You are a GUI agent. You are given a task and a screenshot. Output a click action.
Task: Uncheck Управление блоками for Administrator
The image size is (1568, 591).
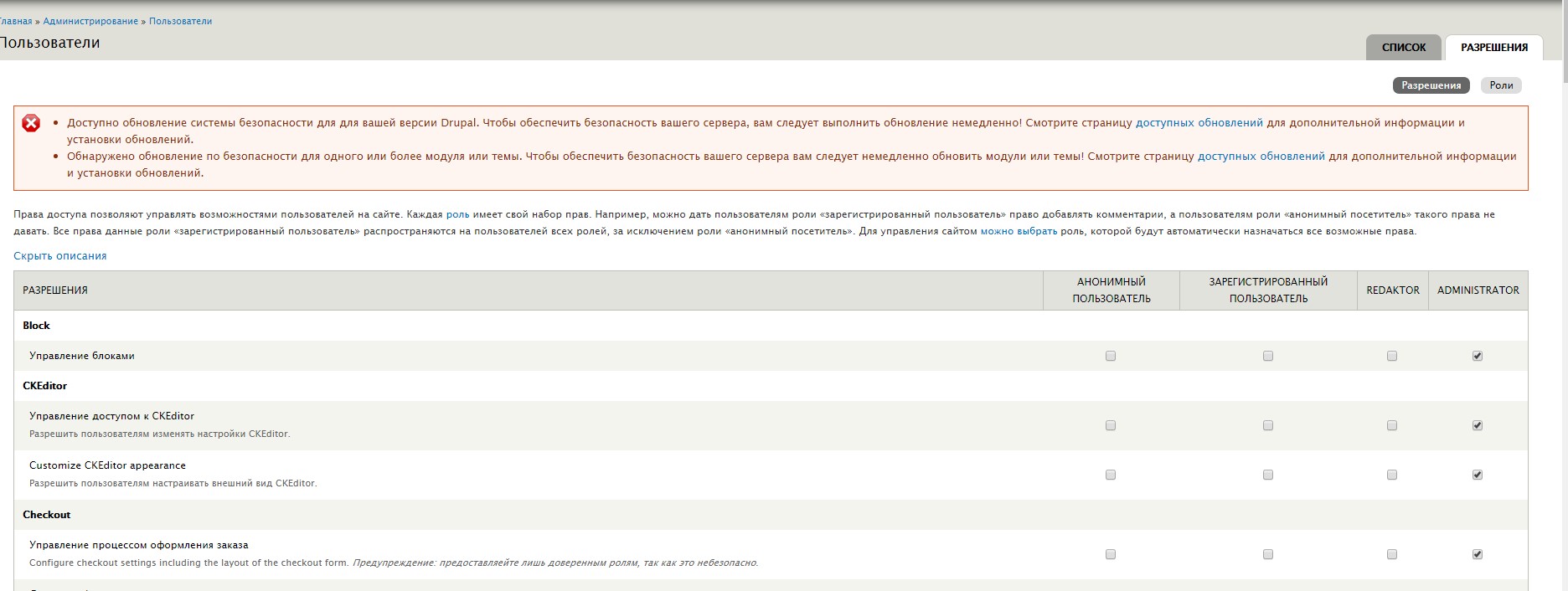1478,356
